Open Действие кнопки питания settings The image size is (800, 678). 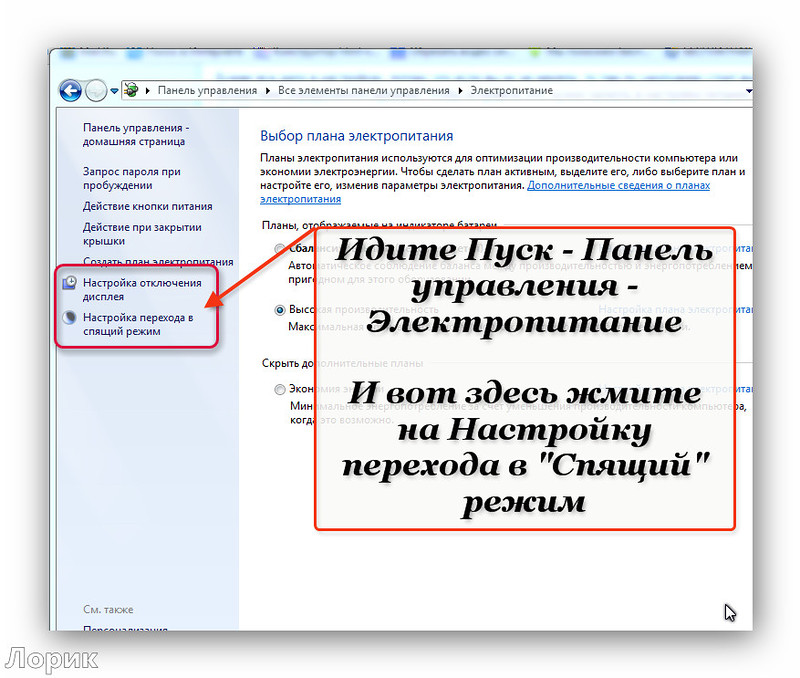(147, 206)
